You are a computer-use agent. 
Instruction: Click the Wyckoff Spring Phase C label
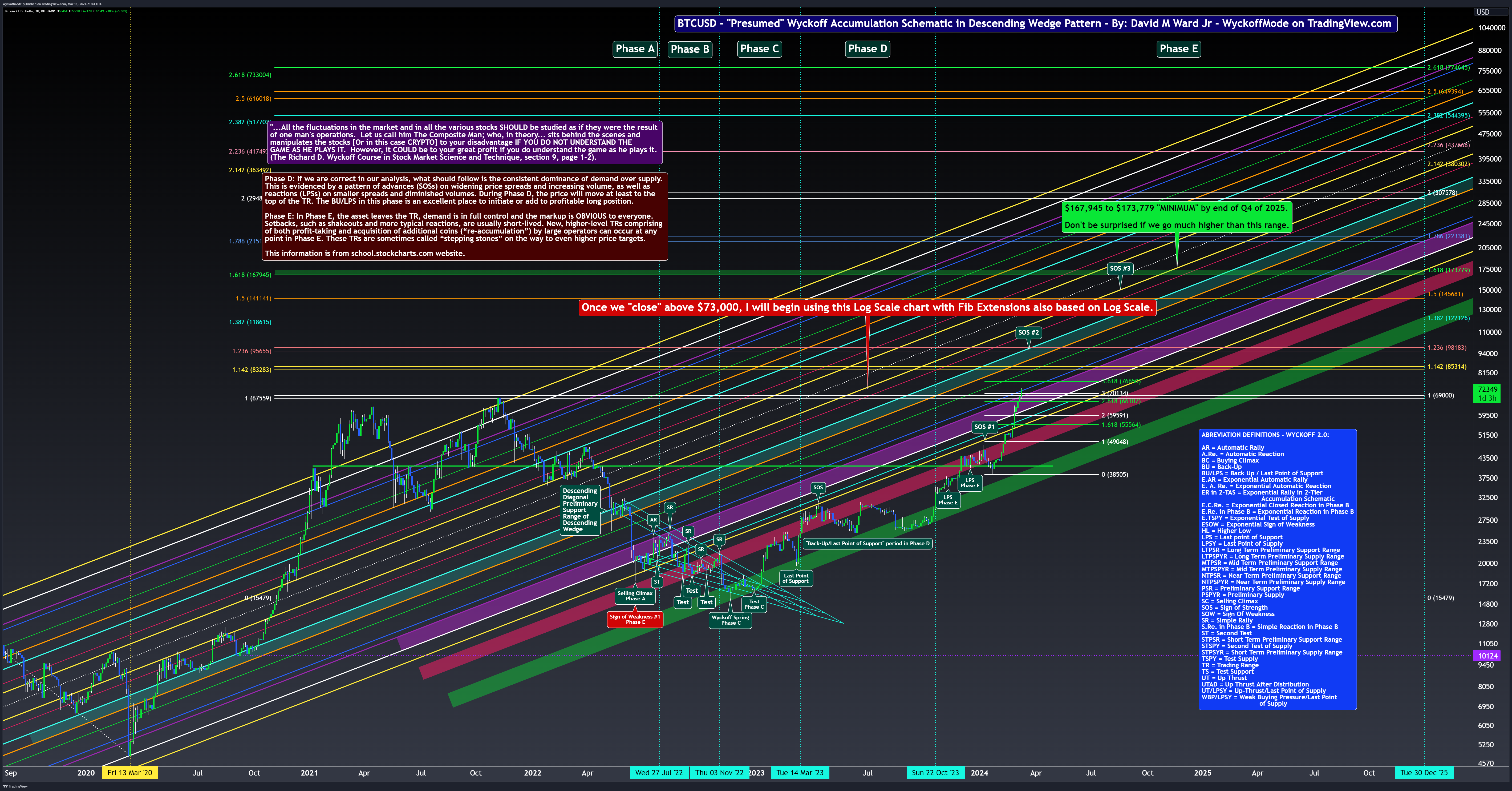(730, 620)
